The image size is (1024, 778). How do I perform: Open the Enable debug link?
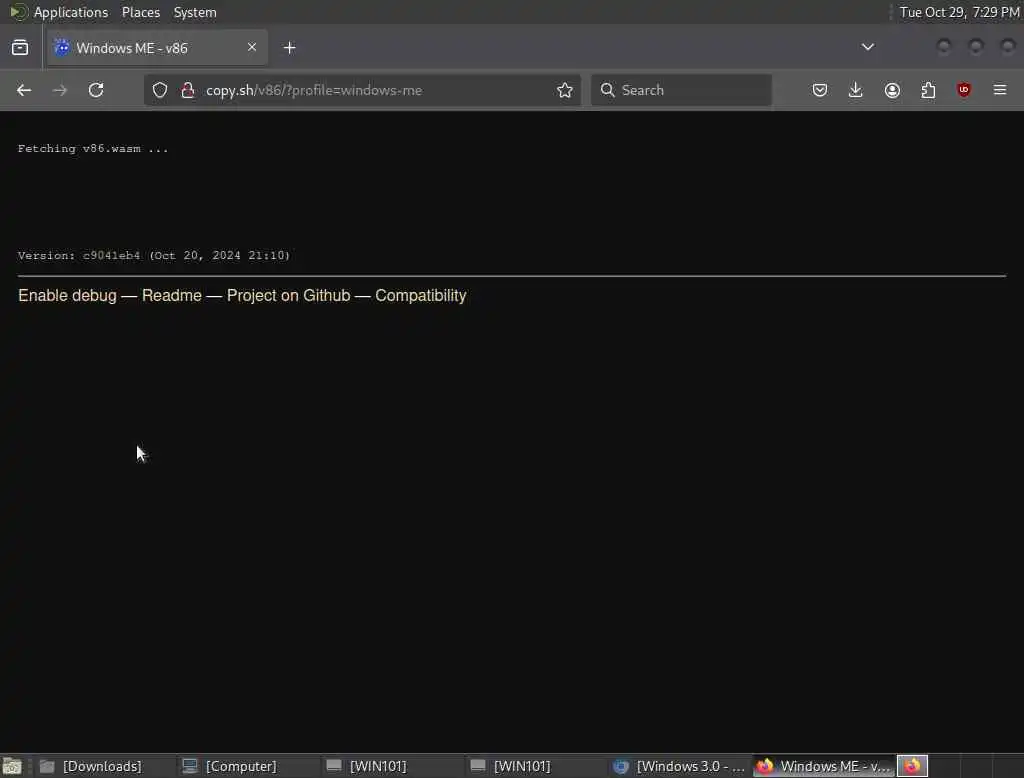pos(67,296)
